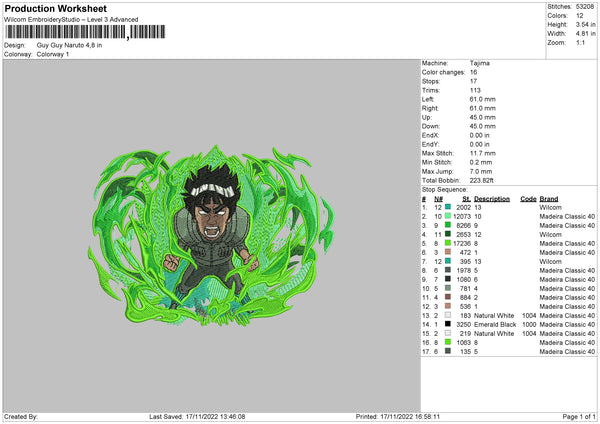Select 'Emerald Black' description in row 14
The image size is (600, 424).
pyautogui.click(x=495, y=325)
